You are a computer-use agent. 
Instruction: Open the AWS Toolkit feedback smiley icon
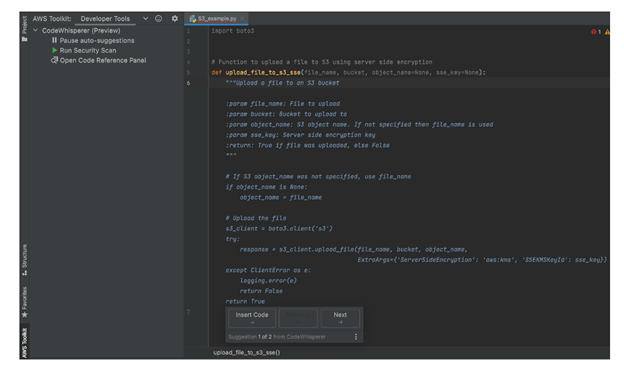[x=158, y=18]
